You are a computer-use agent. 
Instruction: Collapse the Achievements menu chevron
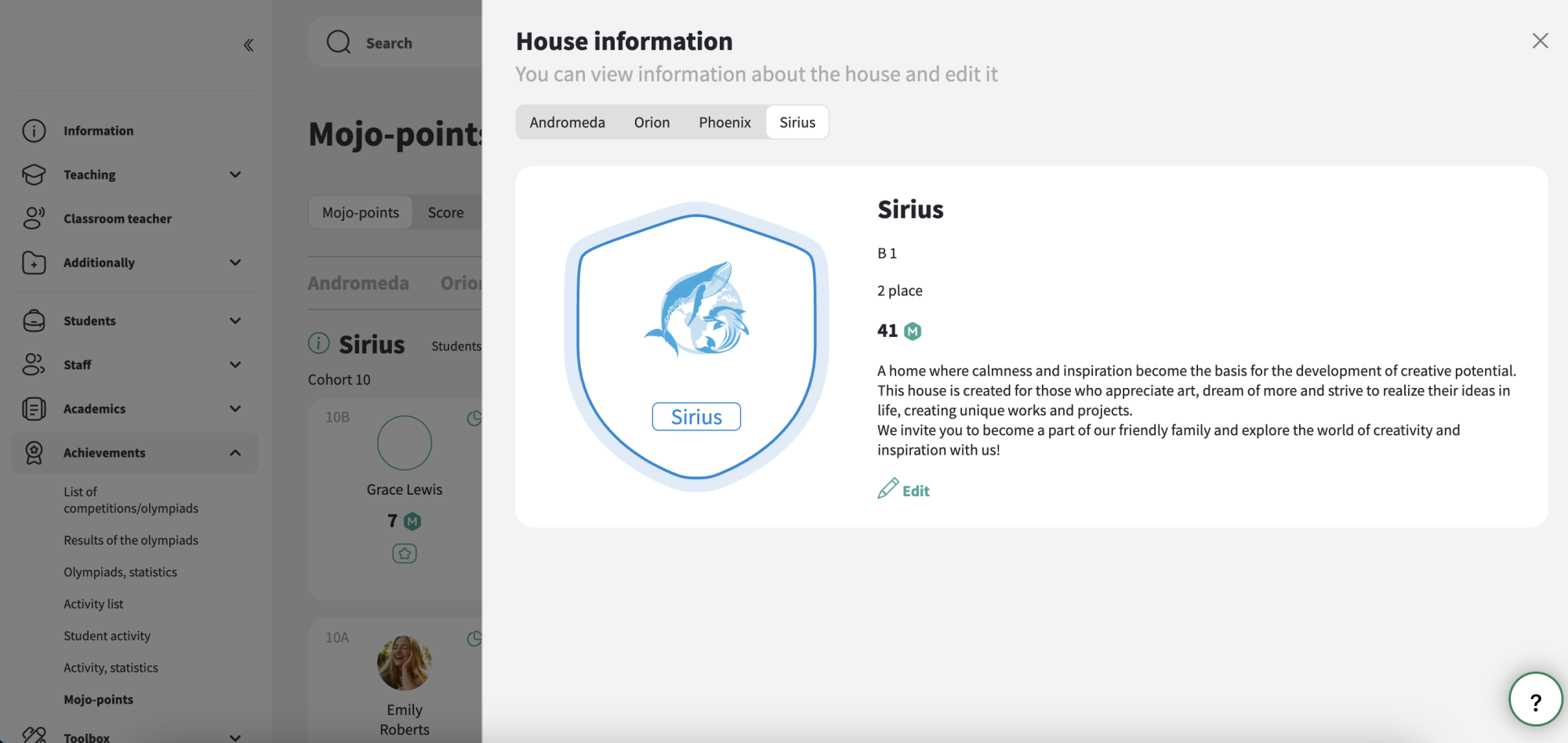coord(235,452)
